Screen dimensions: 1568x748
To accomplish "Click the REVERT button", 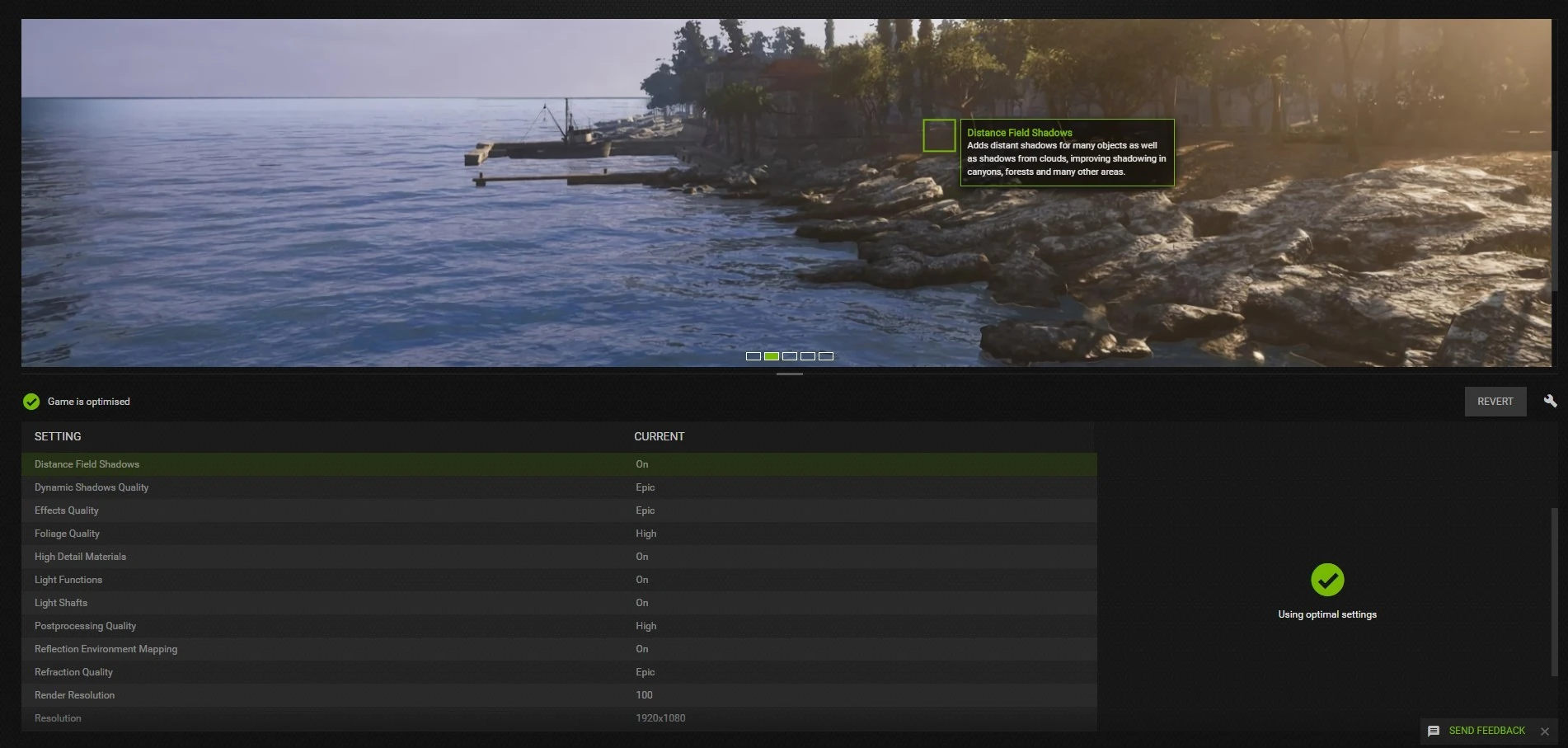I will coord(1495,402).
